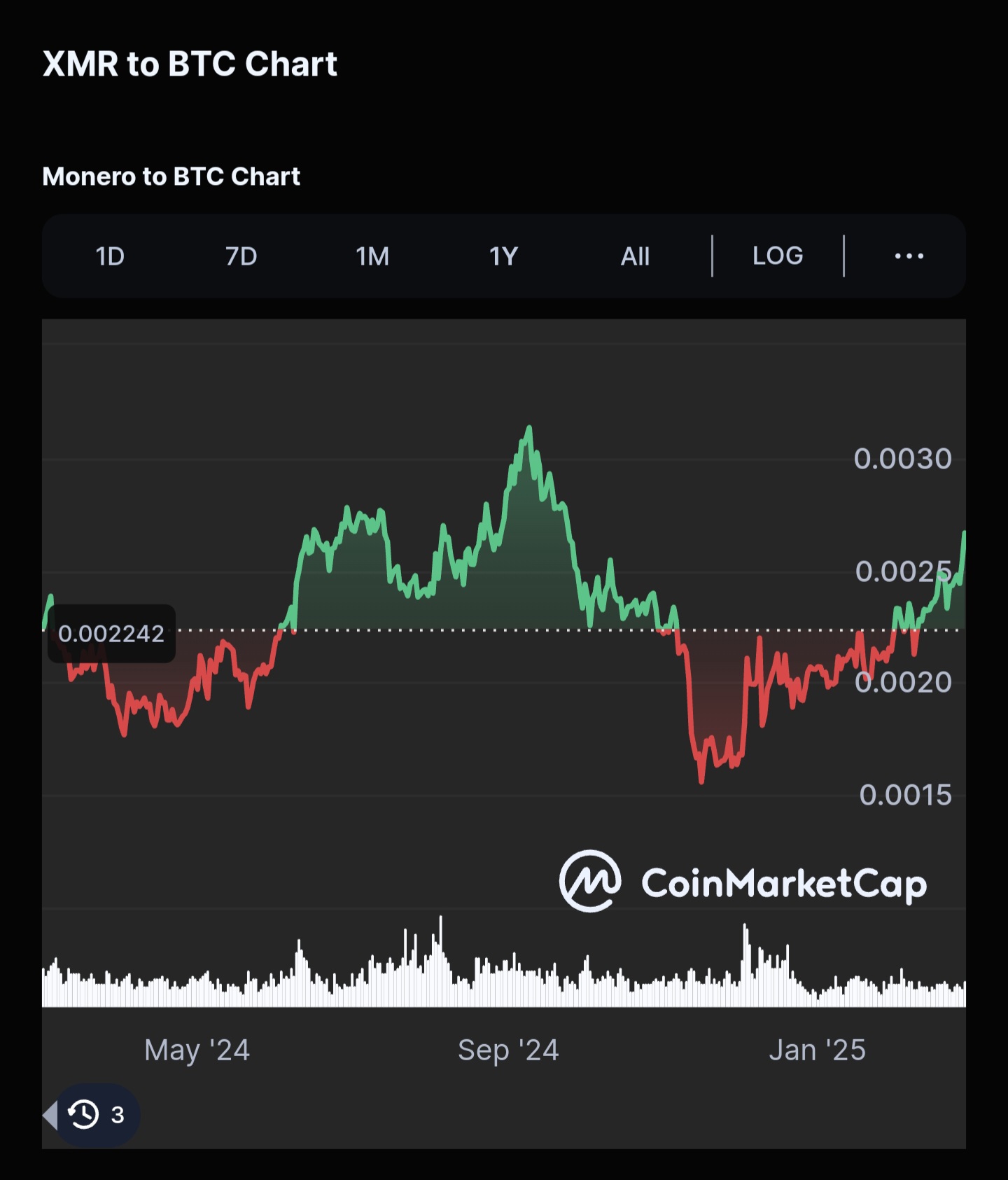
Task: Choose the 1M timeframe
Action: (x=372, y=256)
